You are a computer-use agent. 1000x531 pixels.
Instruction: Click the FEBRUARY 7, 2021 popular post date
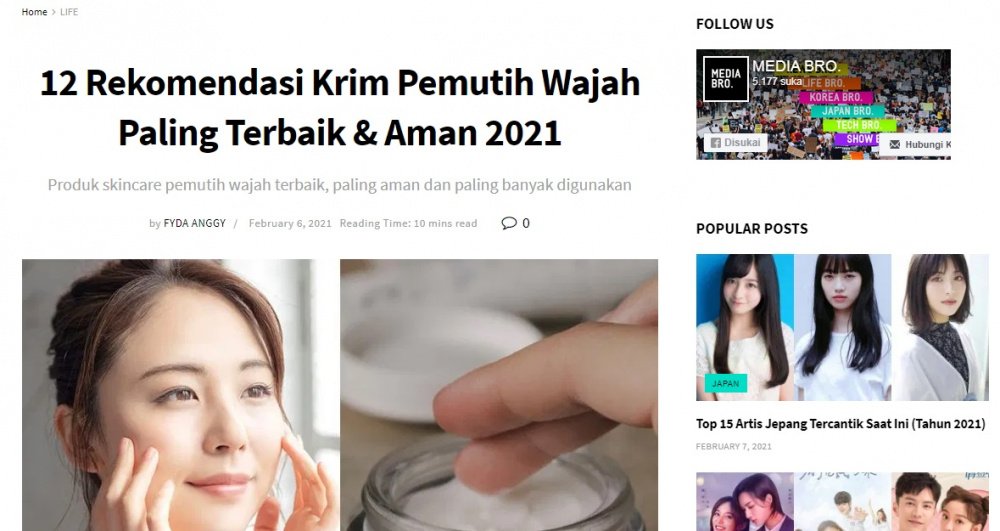(734, 446)
